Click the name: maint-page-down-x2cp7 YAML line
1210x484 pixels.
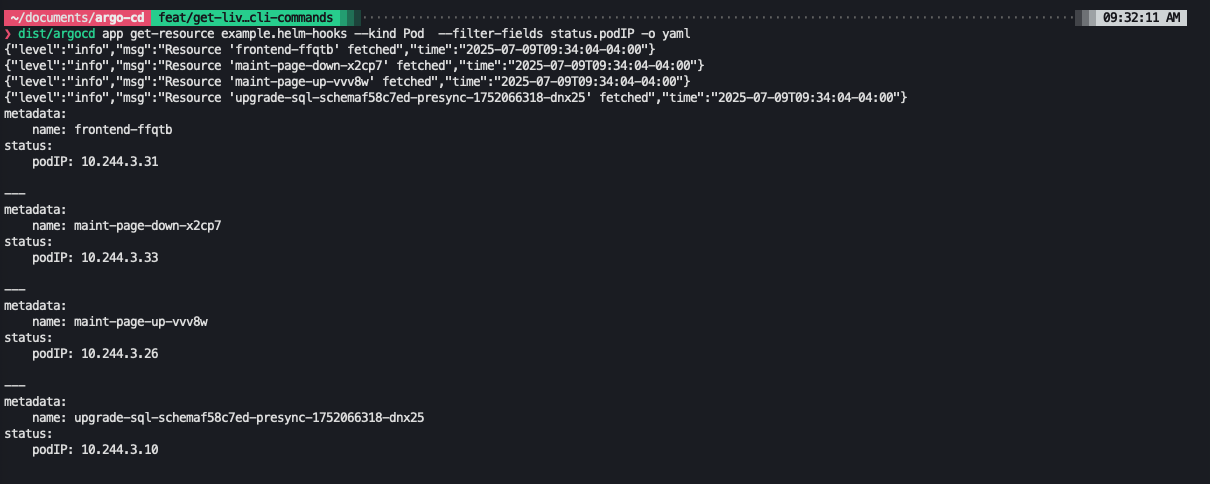click(x=126, y=225)
